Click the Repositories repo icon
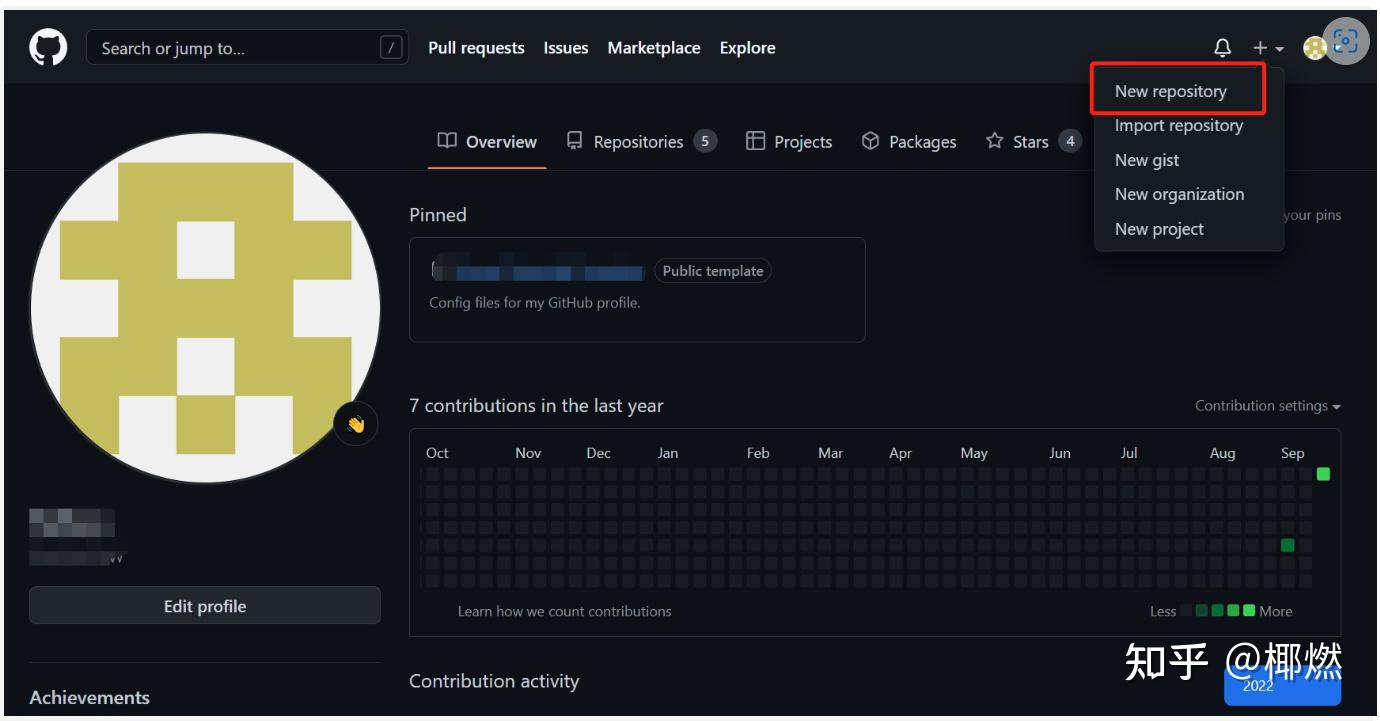Viewport: 1380px width, 721px height. pos(573,141)
